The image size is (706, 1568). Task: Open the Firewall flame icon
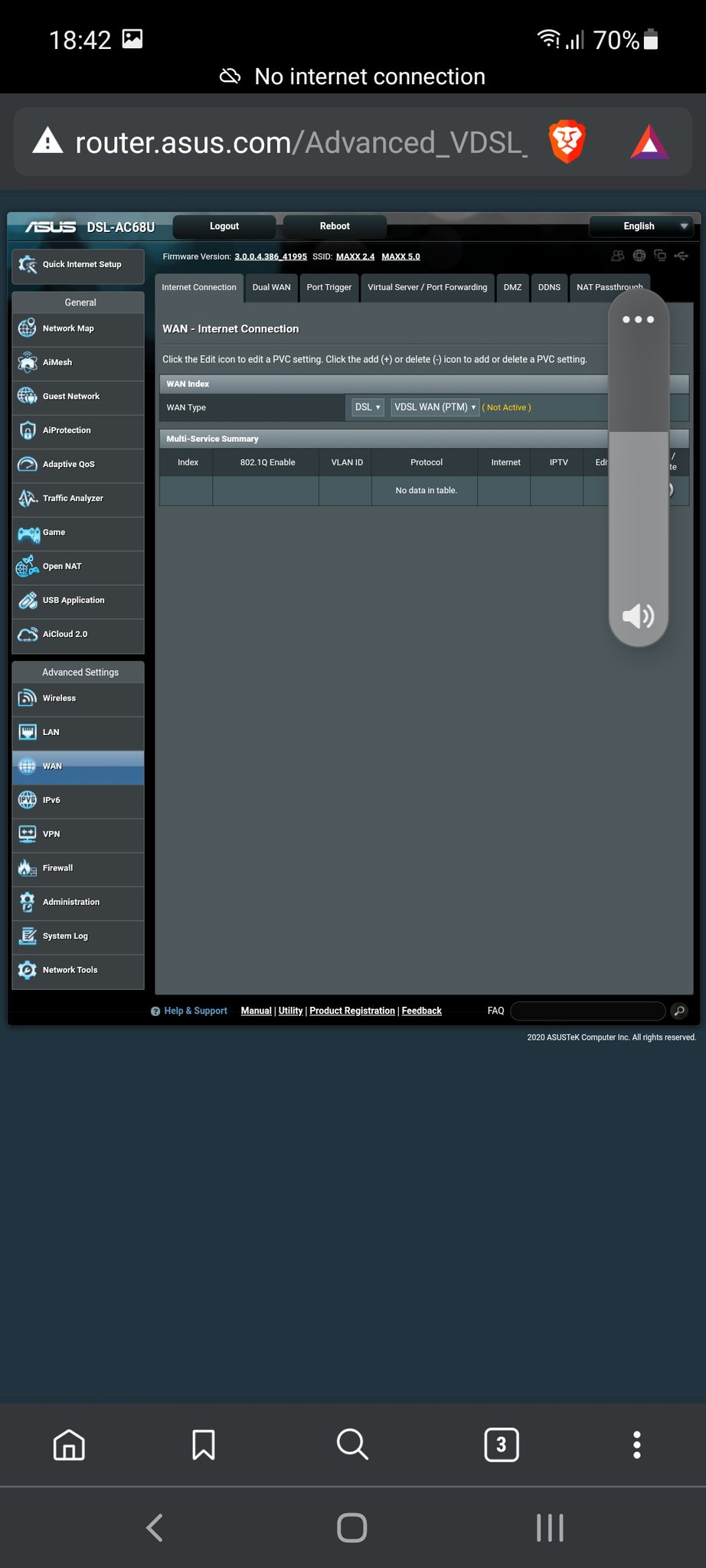click(28, 867)
